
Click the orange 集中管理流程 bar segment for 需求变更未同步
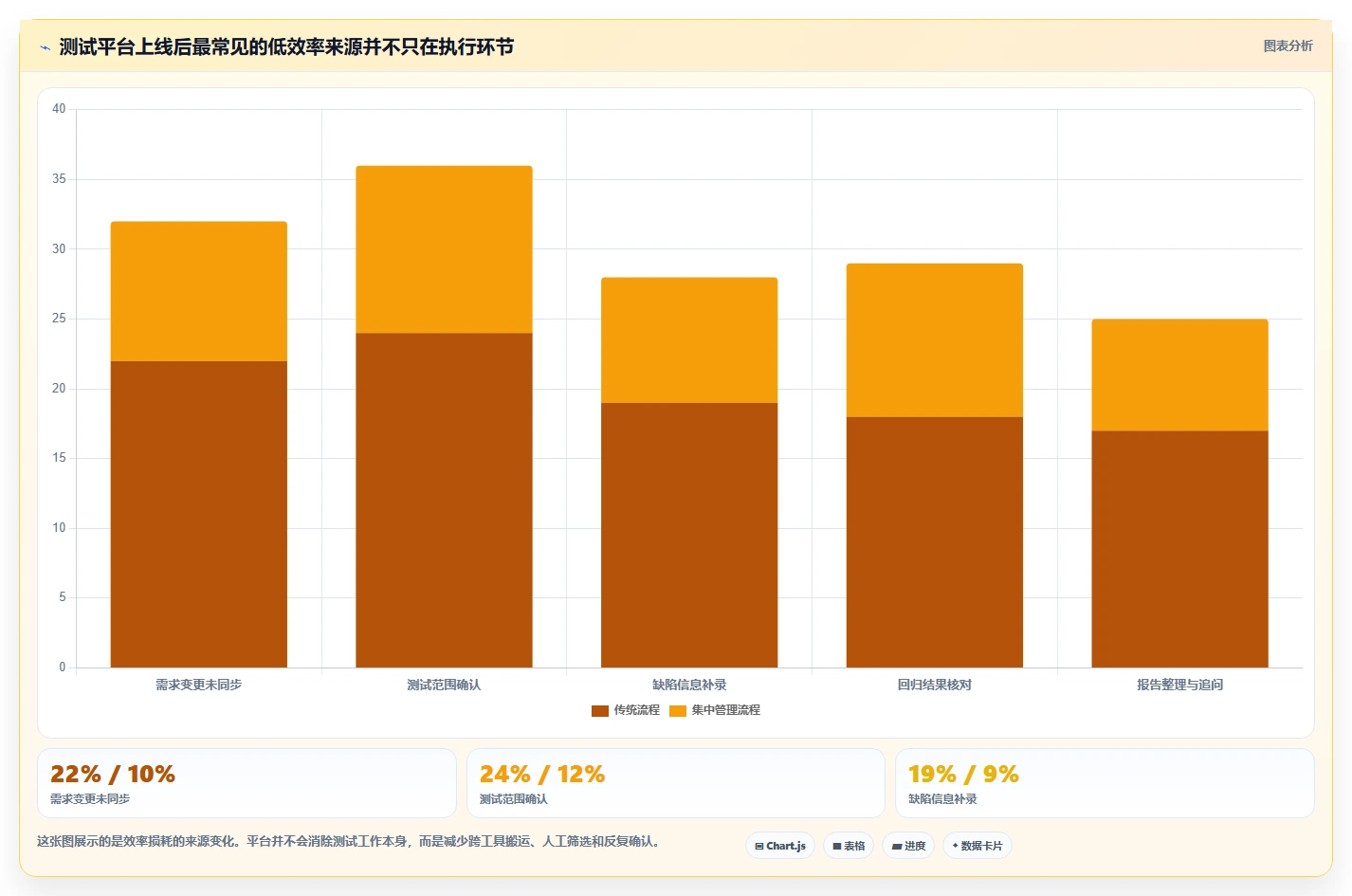pos(199,291)
